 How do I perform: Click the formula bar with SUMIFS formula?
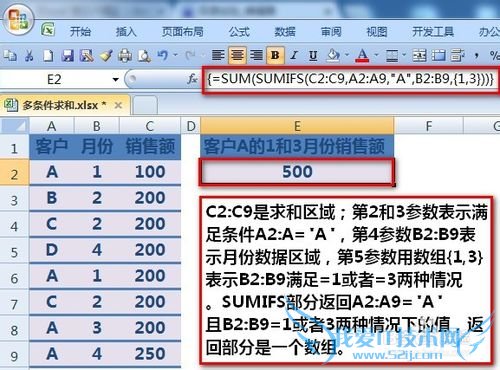pyautogui.click(x=351, y=79)
